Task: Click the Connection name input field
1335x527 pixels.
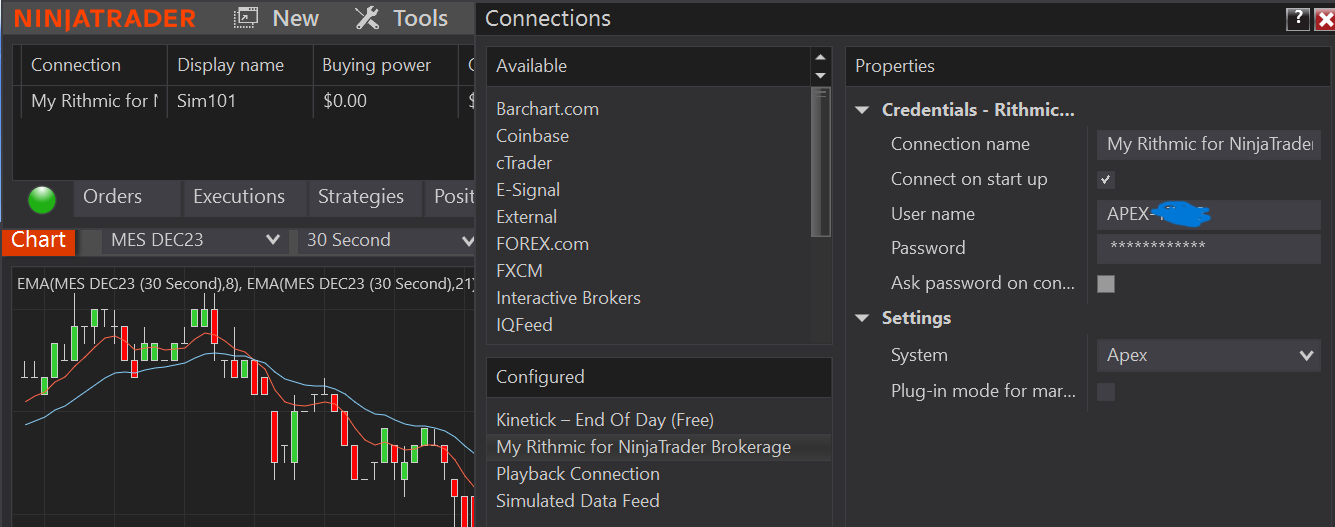Action: click(1208, 144)
